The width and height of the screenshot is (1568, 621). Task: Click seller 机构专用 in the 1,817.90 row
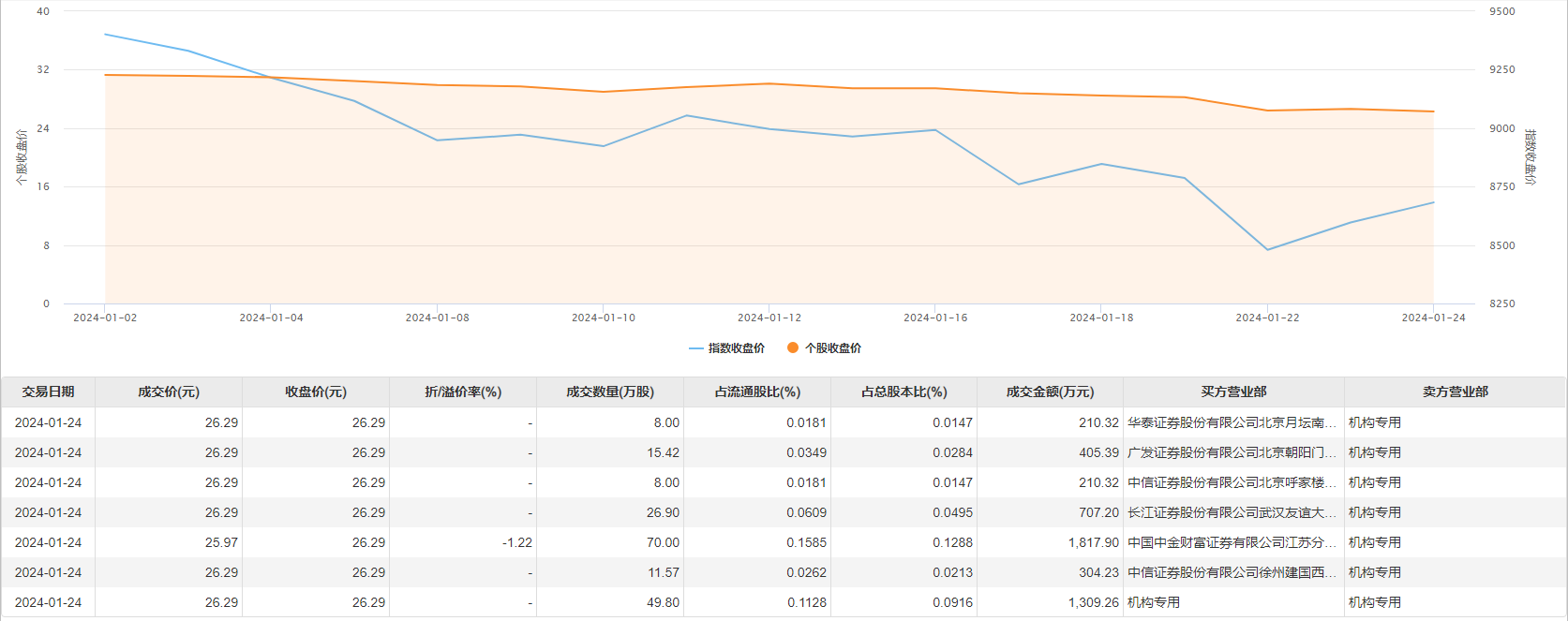1374,542
